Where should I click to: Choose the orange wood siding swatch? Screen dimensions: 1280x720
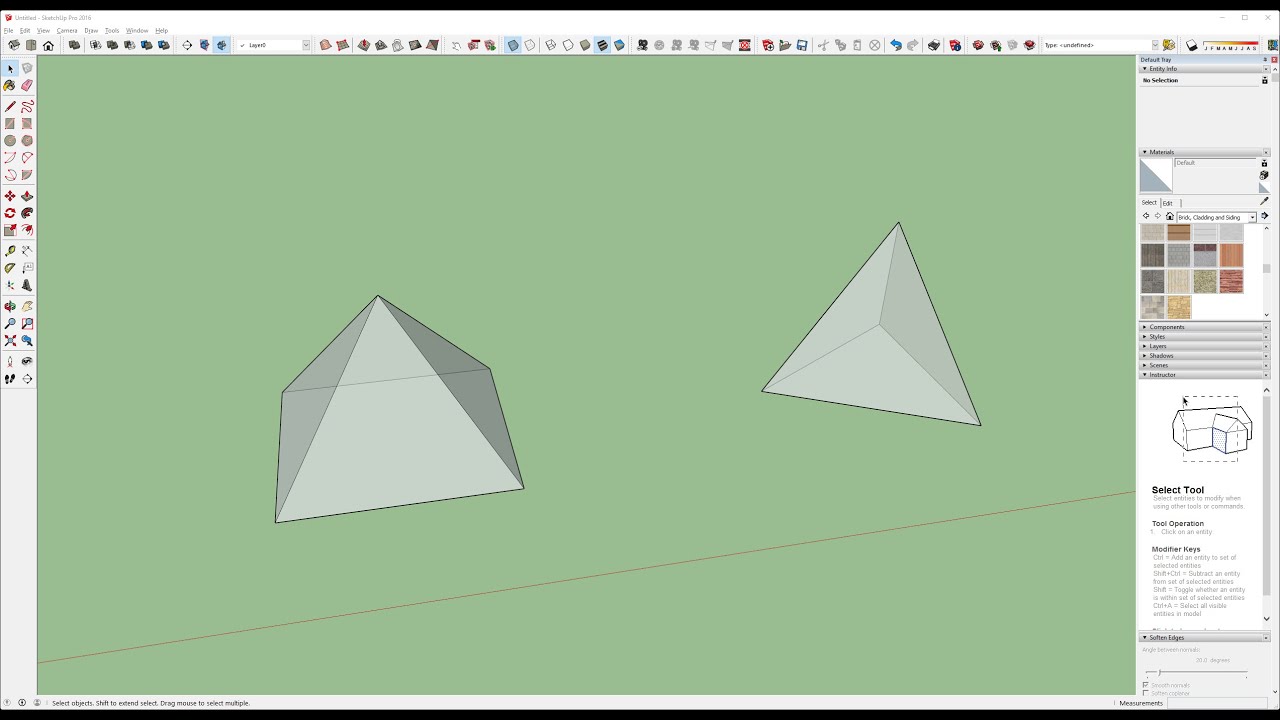point(1231,256)
